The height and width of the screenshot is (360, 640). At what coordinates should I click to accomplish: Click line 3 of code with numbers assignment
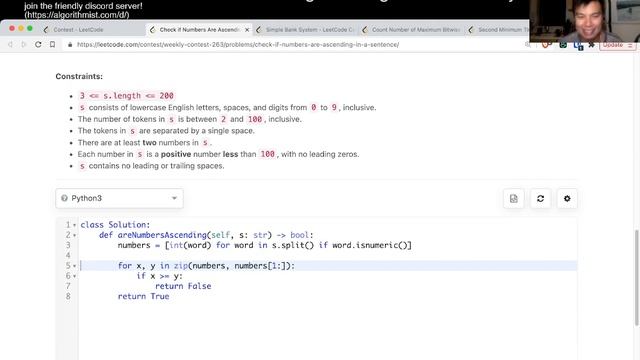click(x=264, y=245)
